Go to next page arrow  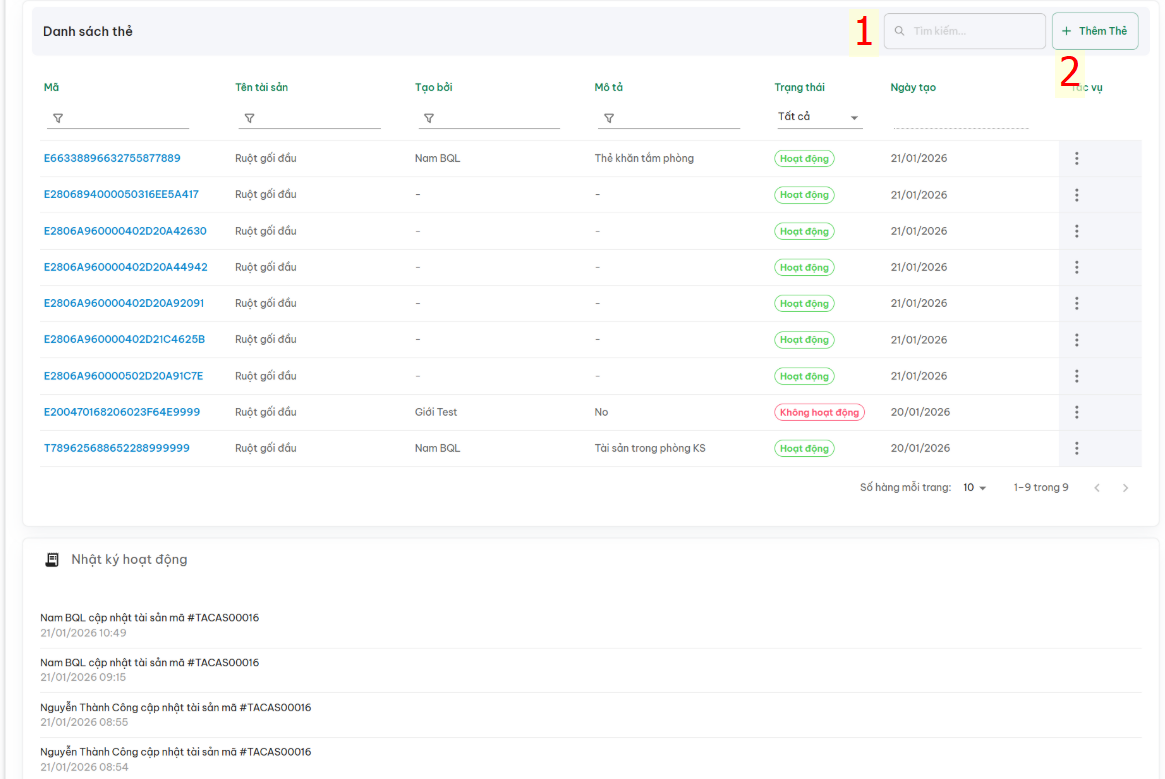pyautogui.click(x=1125, y=488)
